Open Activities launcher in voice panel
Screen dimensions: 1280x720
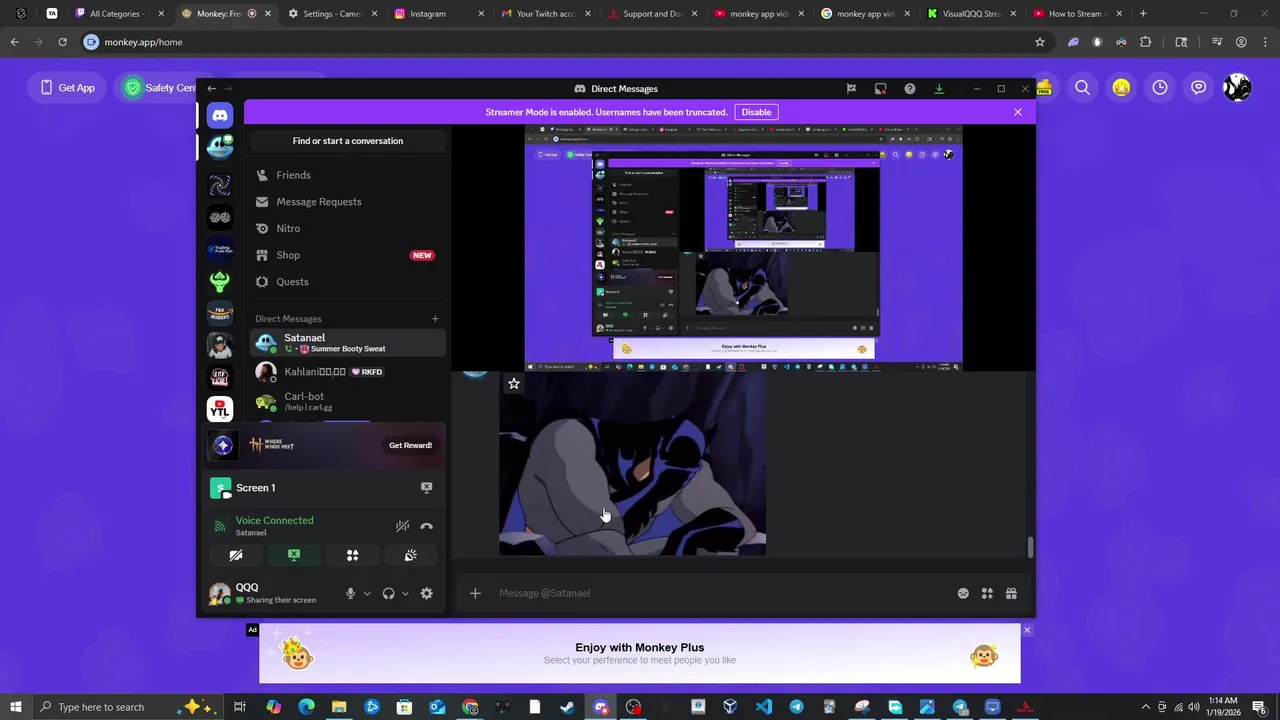coord(352,555)
